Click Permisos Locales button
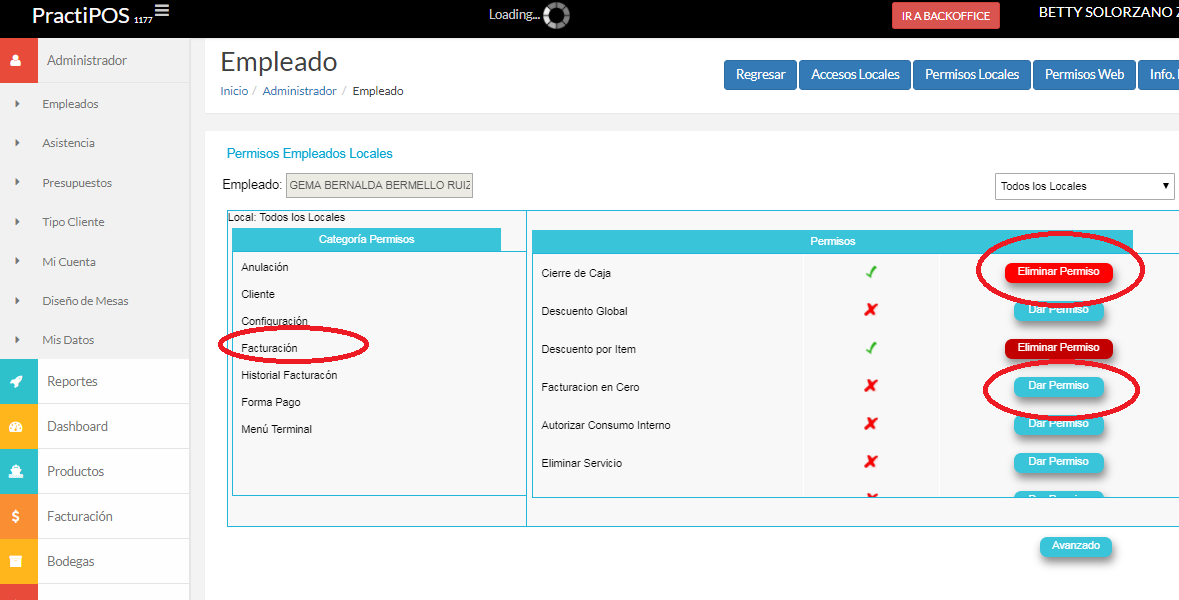This screenshot has height=600, width=1179. click(x=971, y=74)
